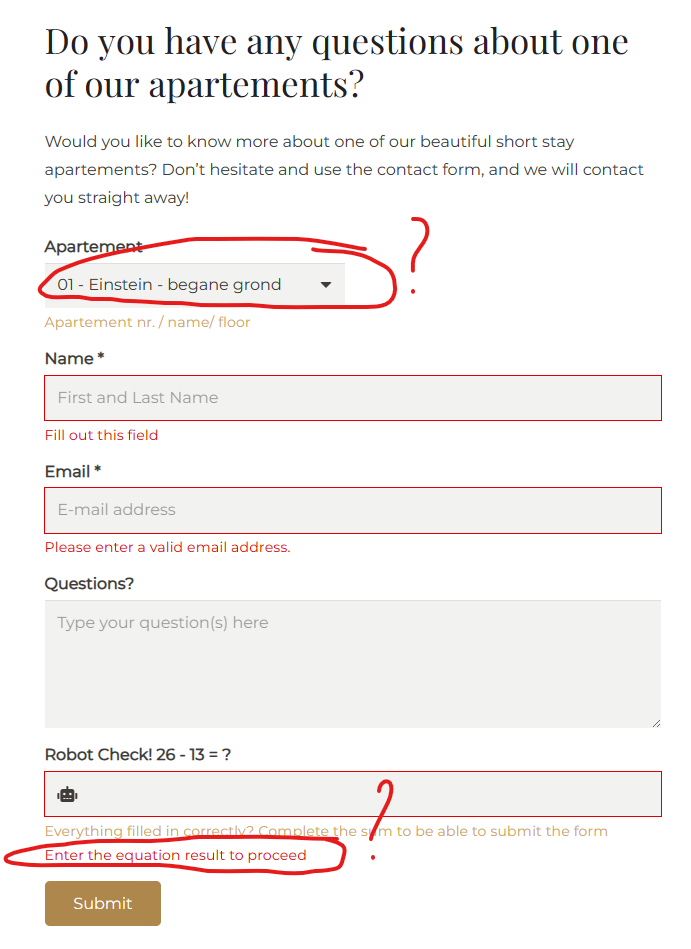Click 'Please enter a valid email address.' error
The height and width of the screenshot is (949, 691).
(168, 547)
